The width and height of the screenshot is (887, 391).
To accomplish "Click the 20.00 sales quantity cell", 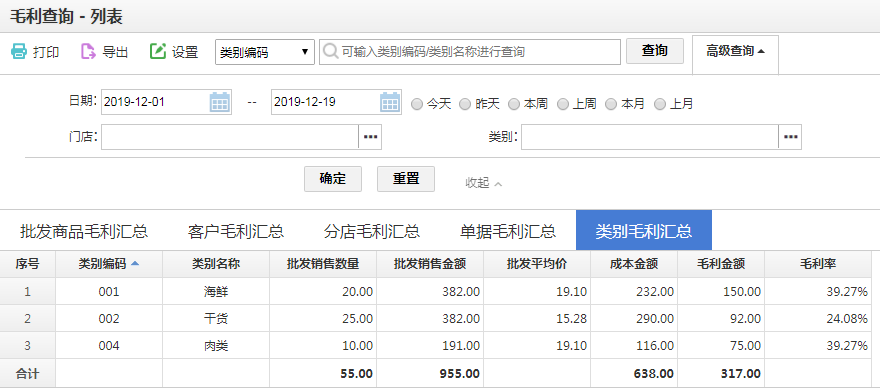I will coord(323,291).
